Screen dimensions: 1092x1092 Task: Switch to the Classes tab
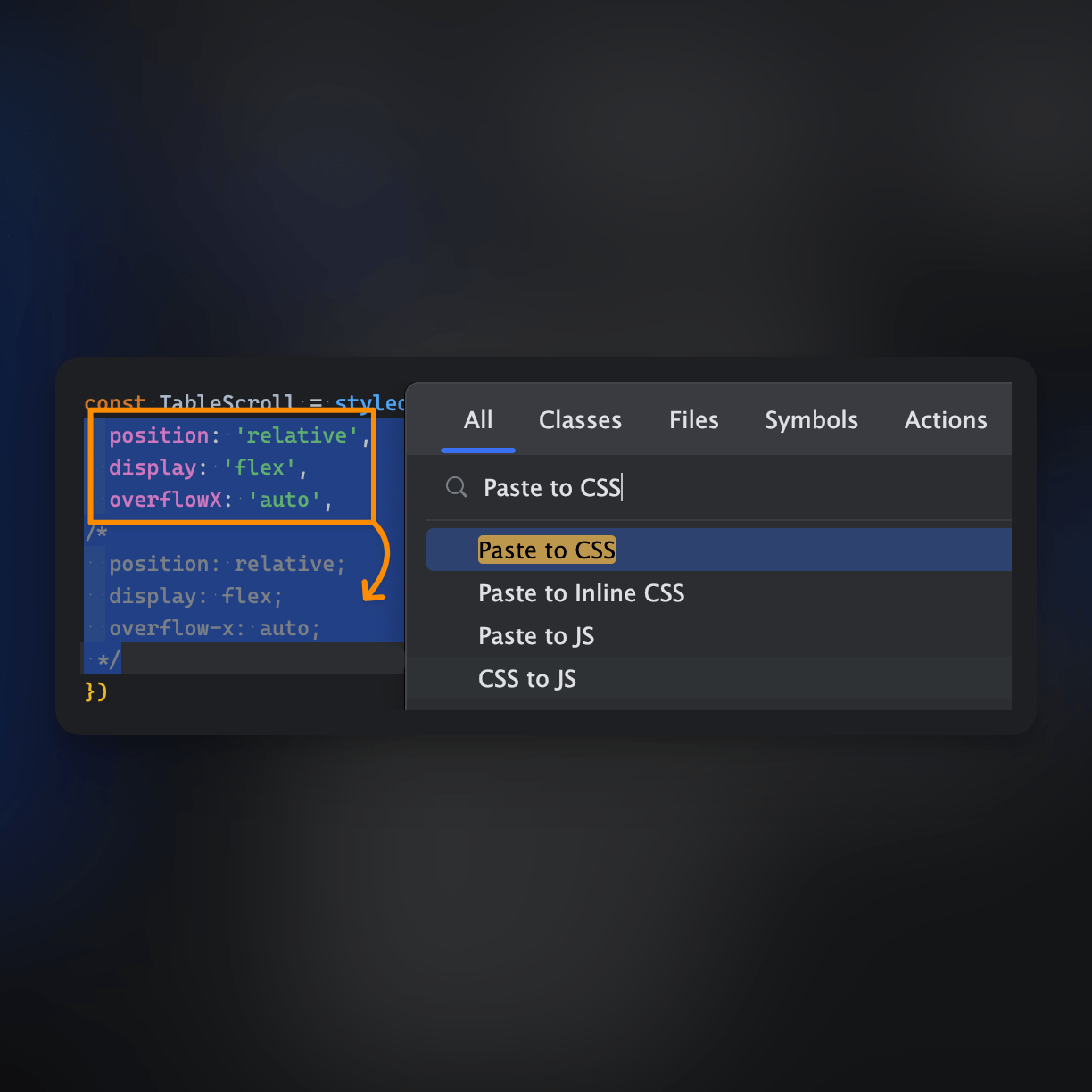pos(580,419)
